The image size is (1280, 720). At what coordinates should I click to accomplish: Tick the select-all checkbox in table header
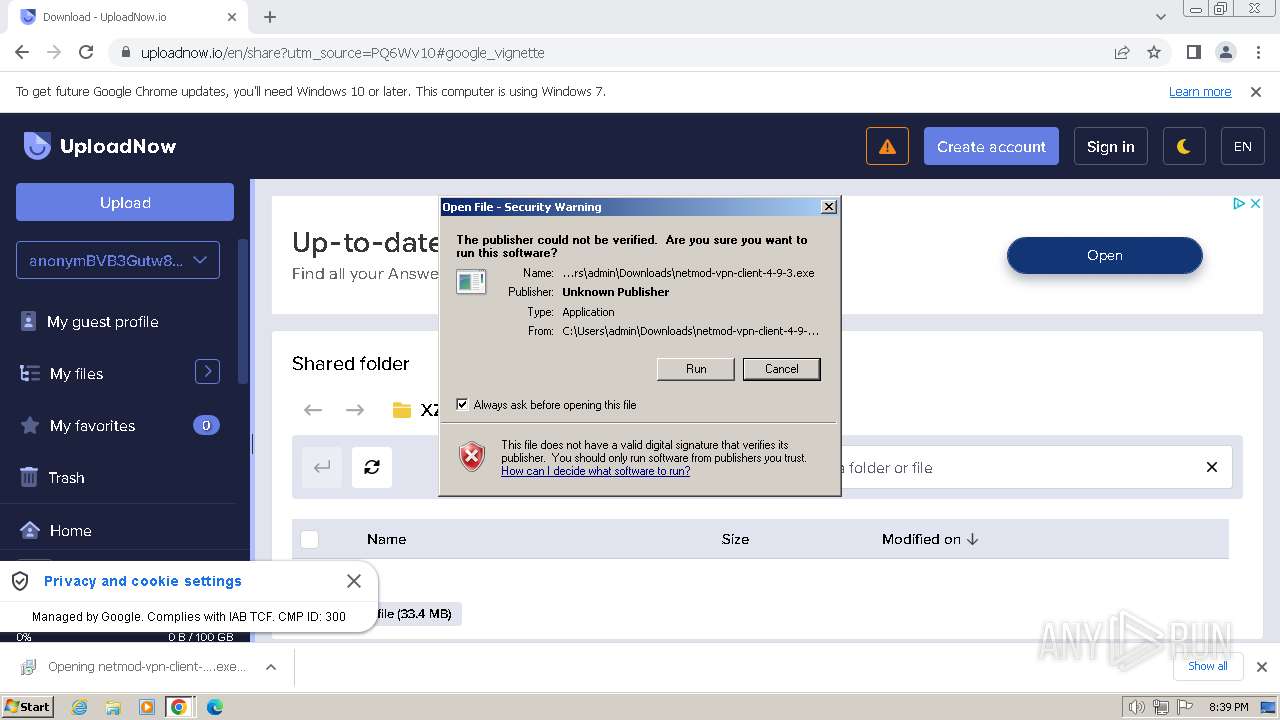click(310, 539)
